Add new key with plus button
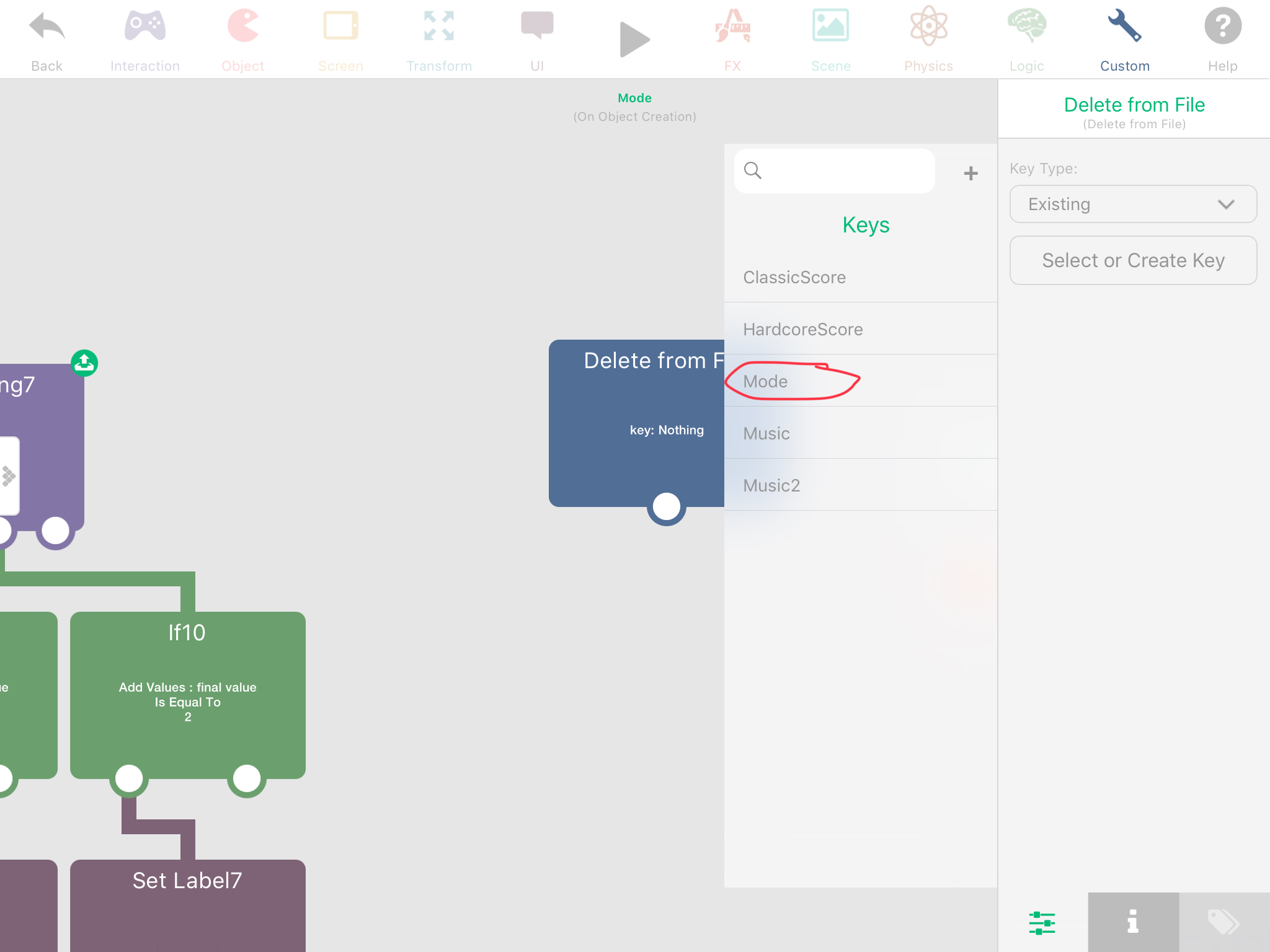 pyautogui.click(x=970, y=173)
